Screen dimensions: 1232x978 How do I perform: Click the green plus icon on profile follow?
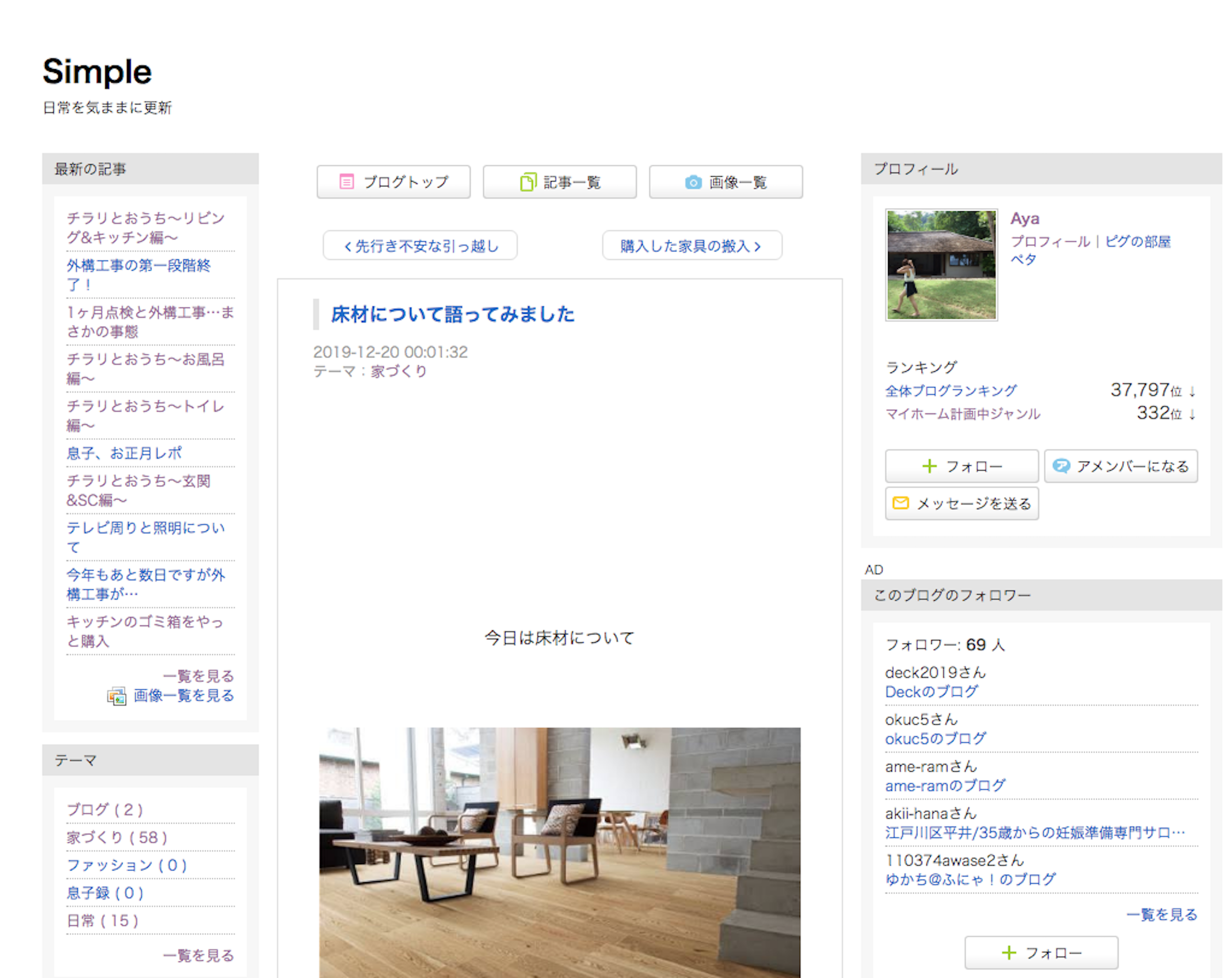[930, 466]
